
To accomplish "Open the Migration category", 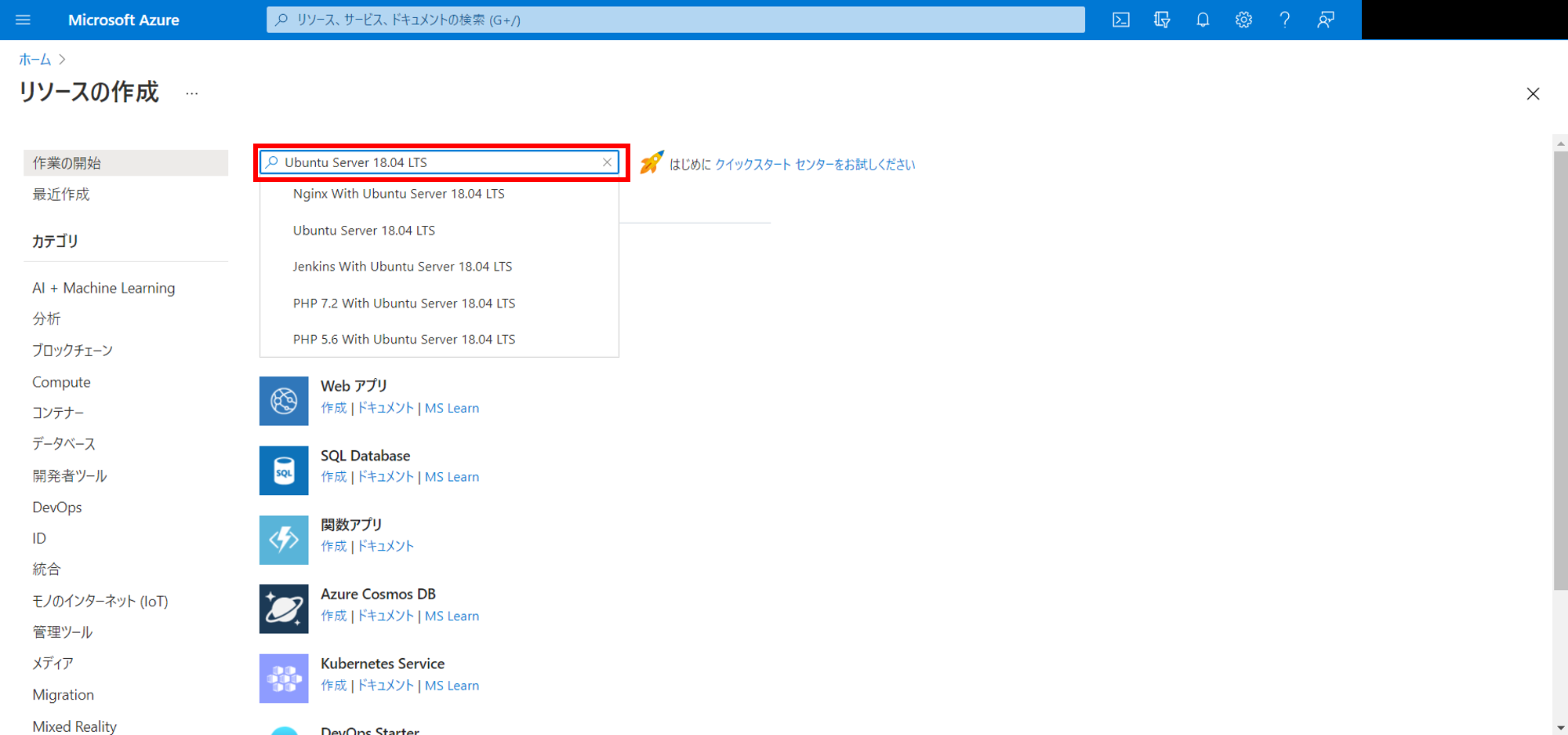I will pos(63,695).
